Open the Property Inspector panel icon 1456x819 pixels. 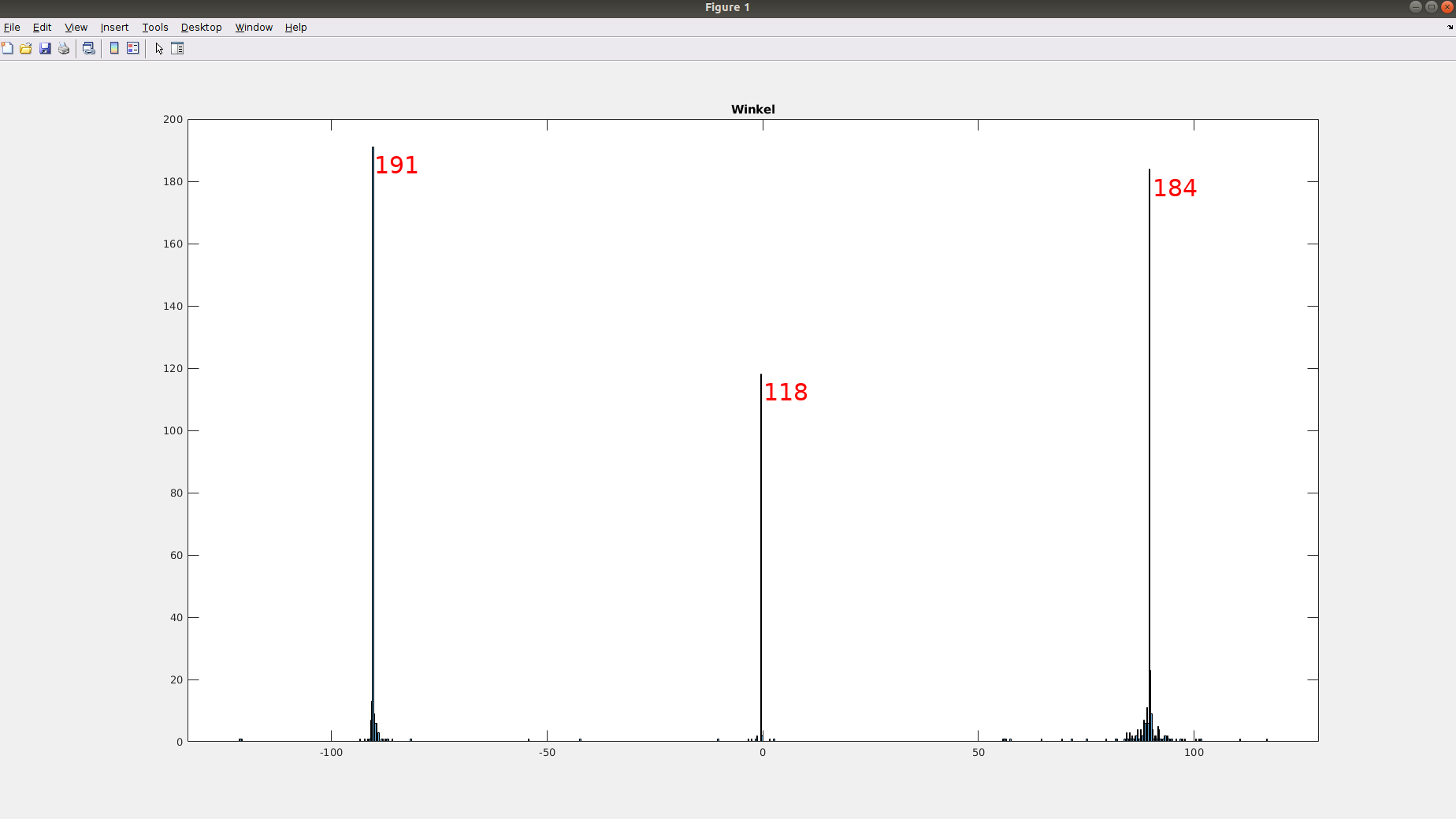pos(177,49)
